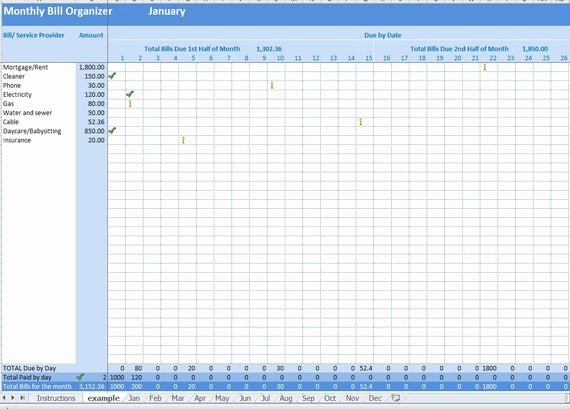Select the TOTAL Due by Day label
This screenshot has width=570, height=409.
pyautogui.click(x=29, y=368)
